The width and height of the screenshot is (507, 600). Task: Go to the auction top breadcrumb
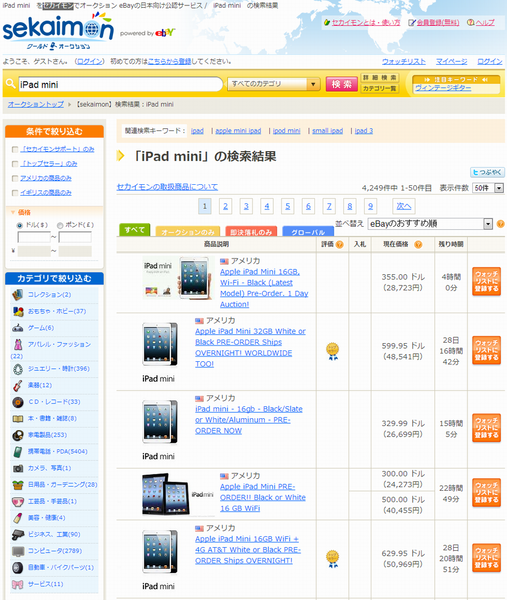36,104
